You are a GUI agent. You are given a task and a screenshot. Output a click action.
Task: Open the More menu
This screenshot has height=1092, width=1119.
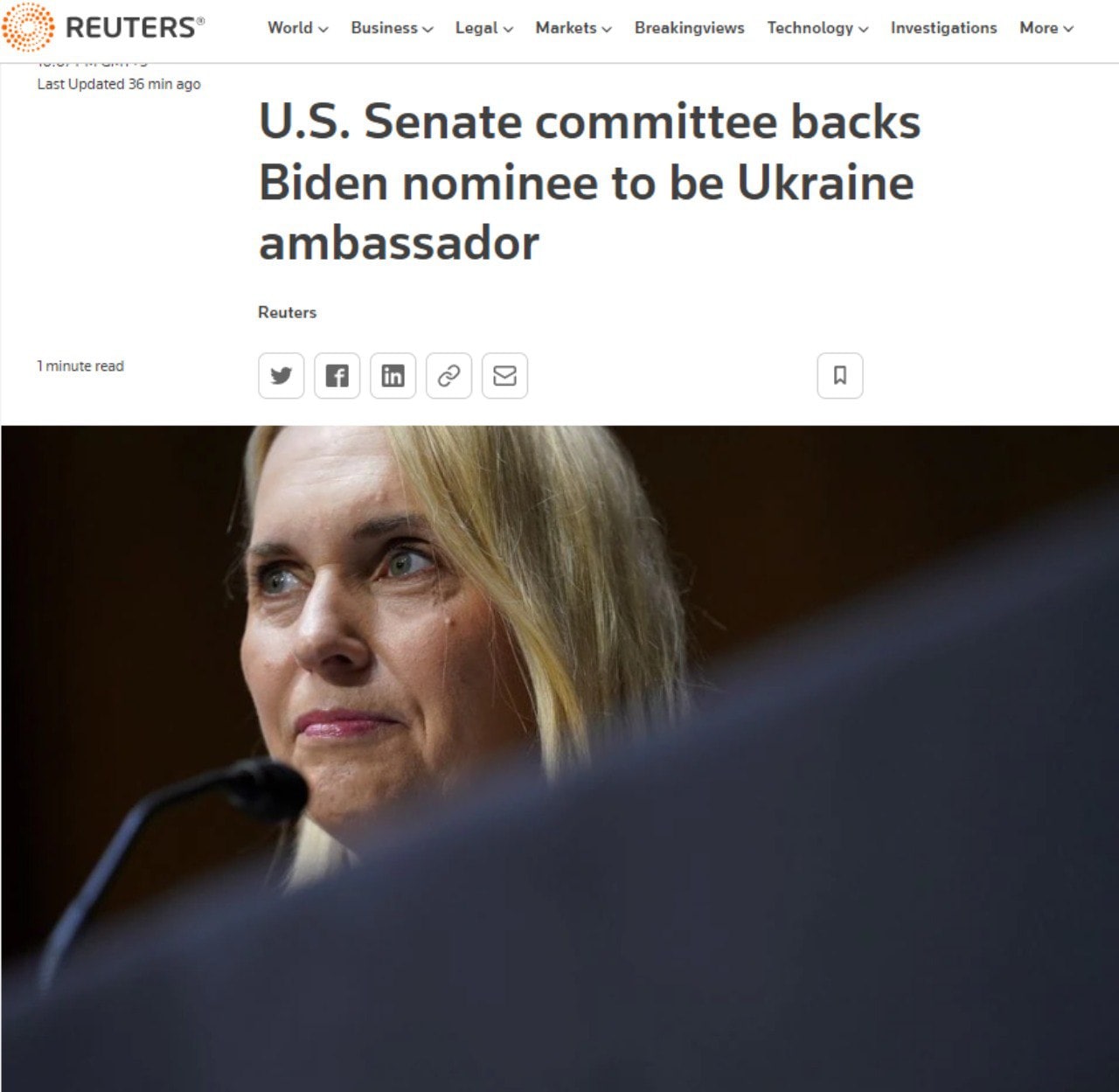point(1046,28)
